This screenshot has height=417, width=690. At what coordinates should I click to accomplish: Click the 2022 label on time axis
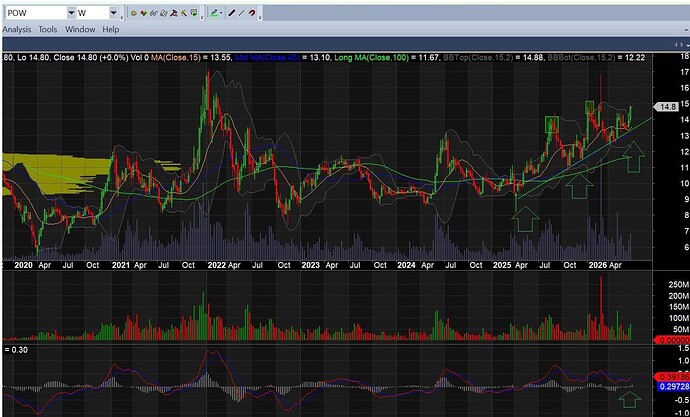pos(217,265)
